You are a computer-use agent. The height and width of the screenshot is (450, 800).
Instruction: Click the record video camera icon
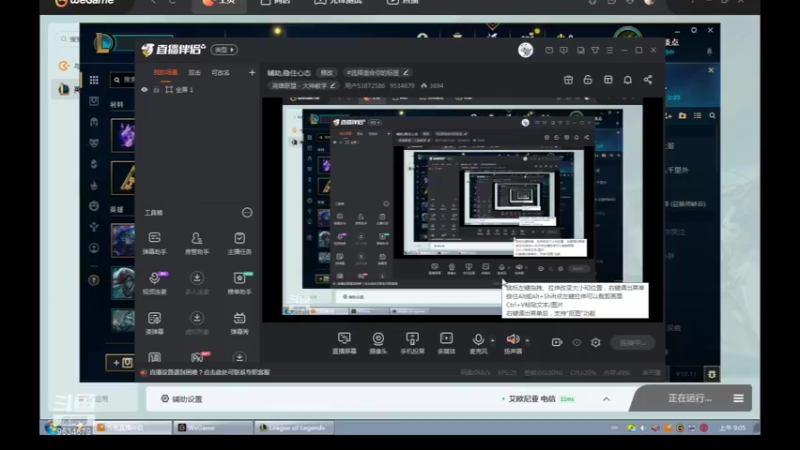(x=557, y=342)
